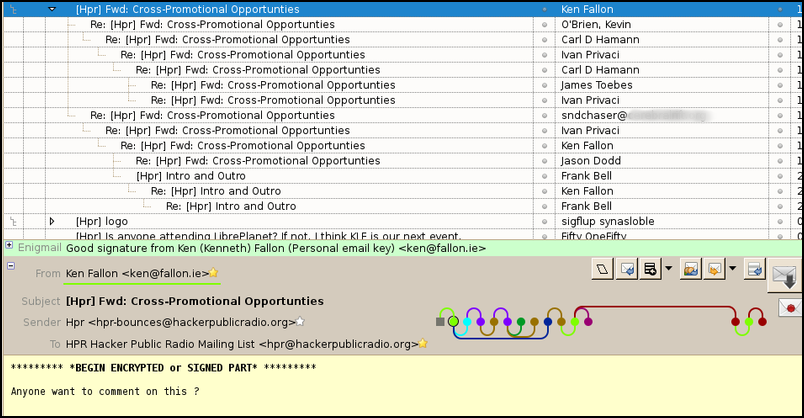Click the envelope with blue arrow reply icon
The image size is (804, 418).
click(628, 269)
